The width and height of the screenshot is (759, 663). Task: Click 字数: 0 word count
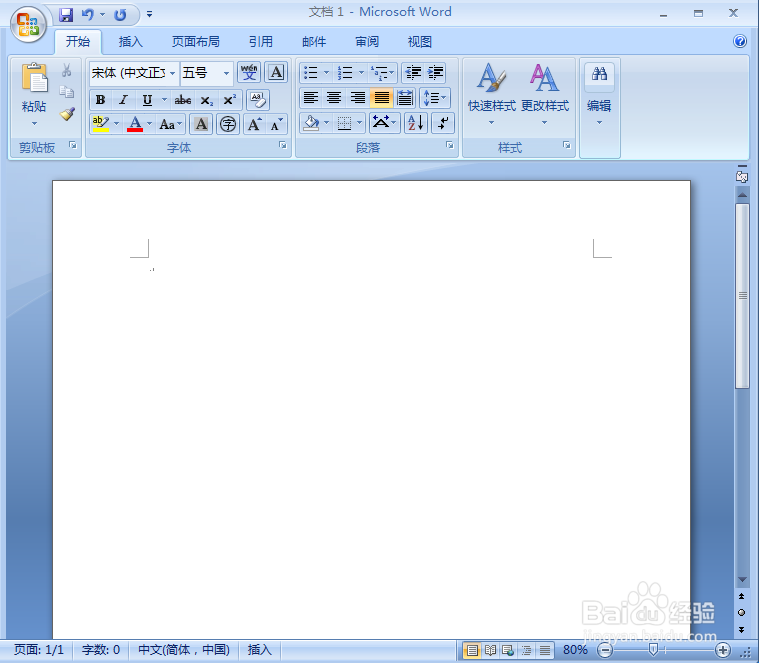tap(101, 650)
